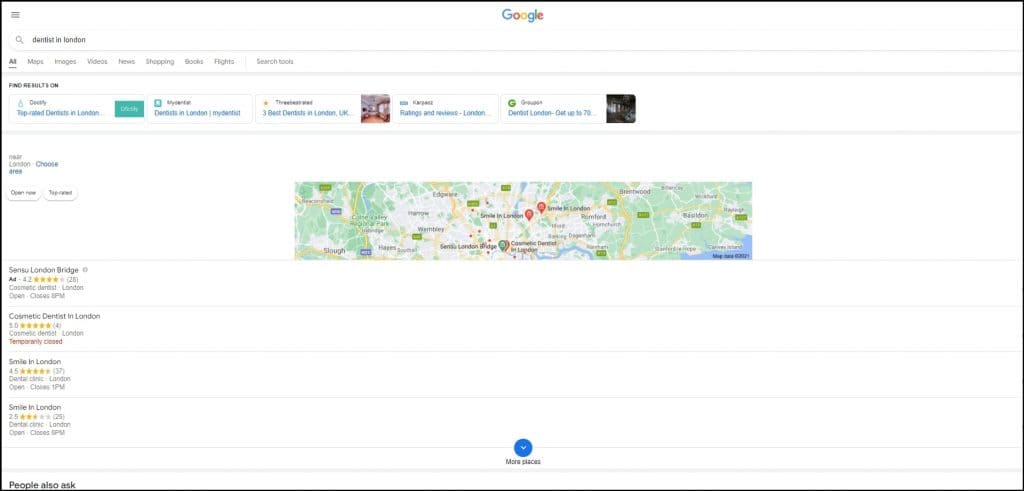Click the Mydentist favicon icon
Viewport: 1024px width, 491px height.
(x=158, y=103)
